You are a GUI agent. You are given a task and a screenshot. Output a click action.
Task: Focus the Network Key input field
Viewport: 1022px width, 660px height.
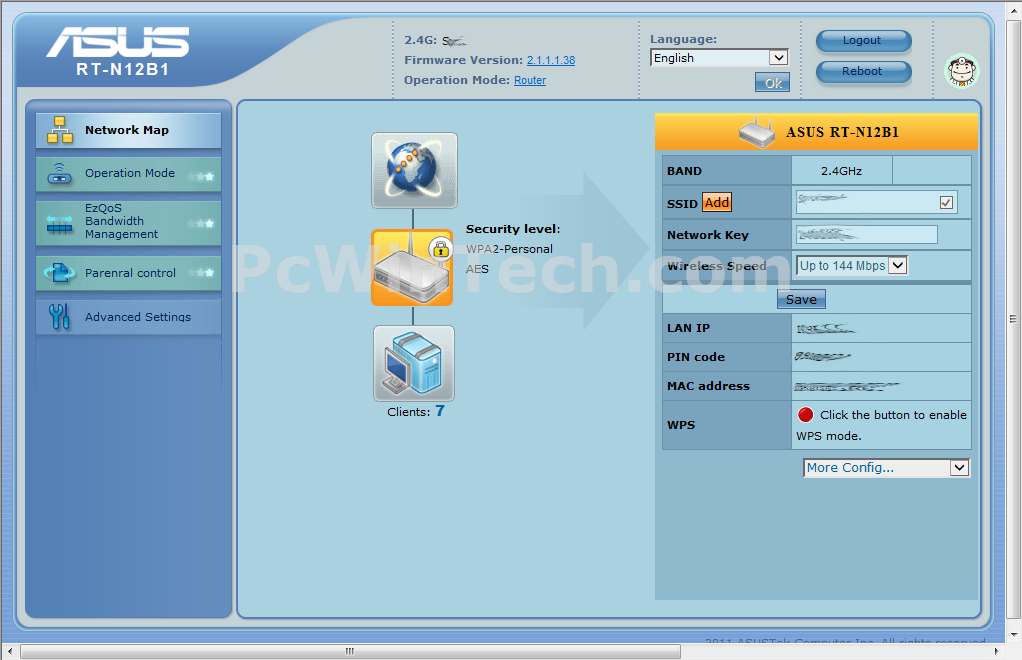pyautogui.click(x=867, y=235)
